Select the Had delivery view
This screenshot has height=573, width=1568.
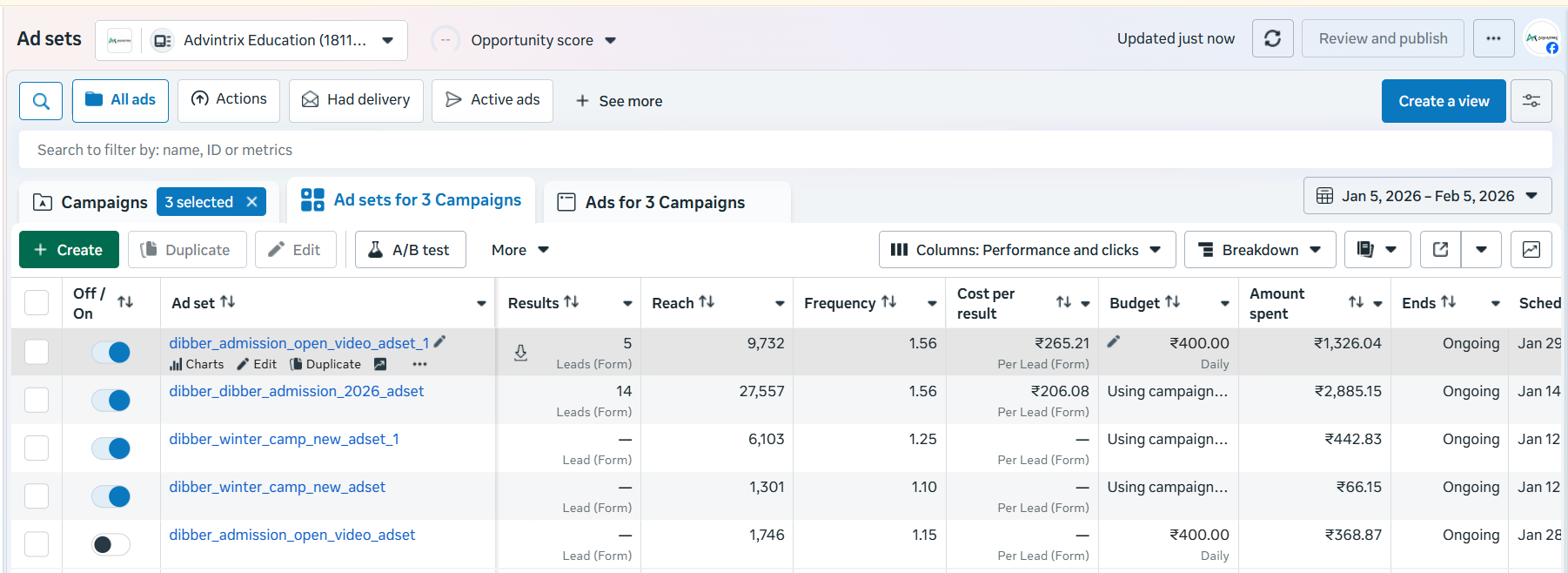pyautogui.click(x=356, y=100)
